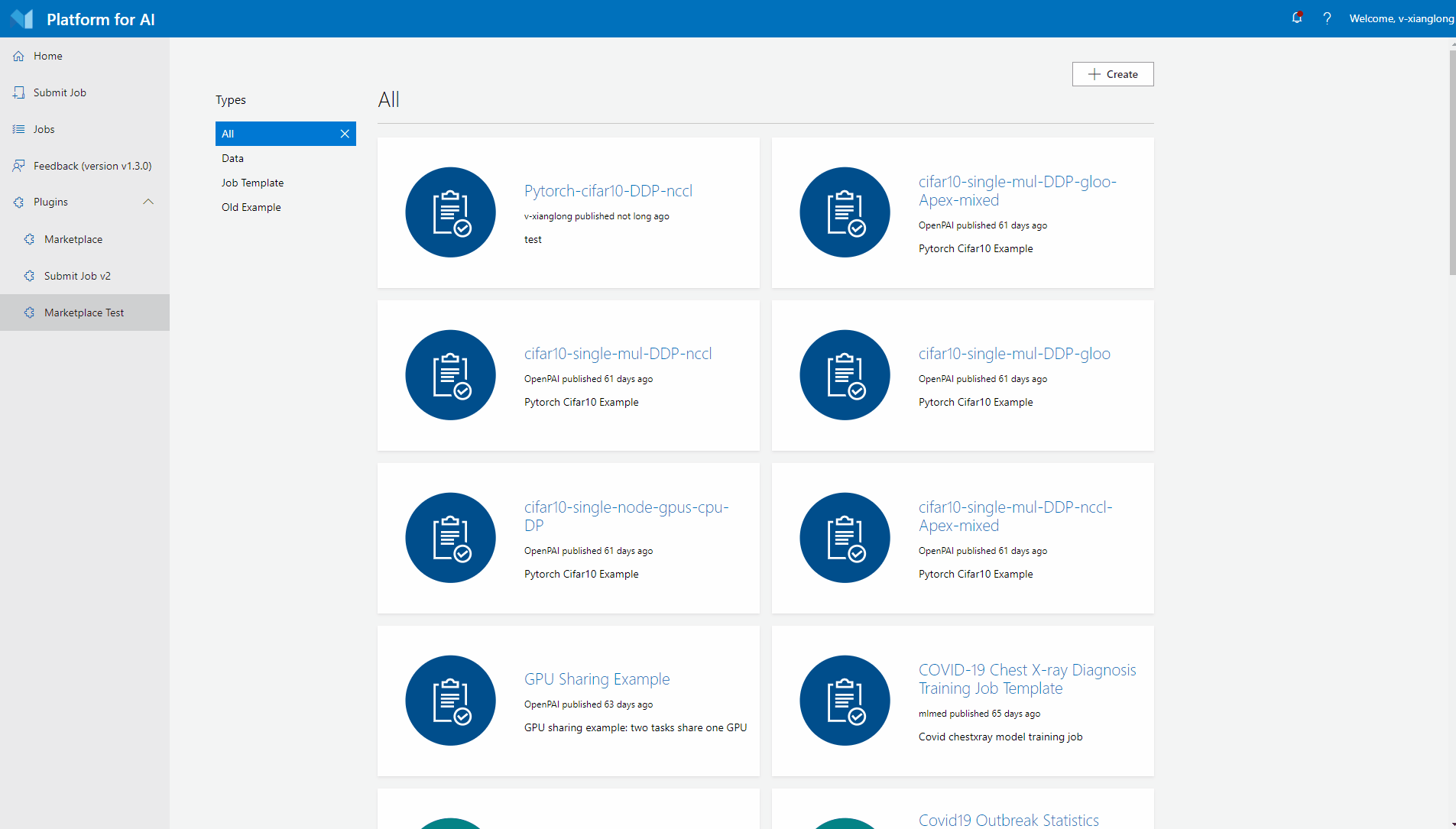Open Submit Job from the sidebar
The height and width of the screenshot is (829, 1456).
[x=85, y=92]
